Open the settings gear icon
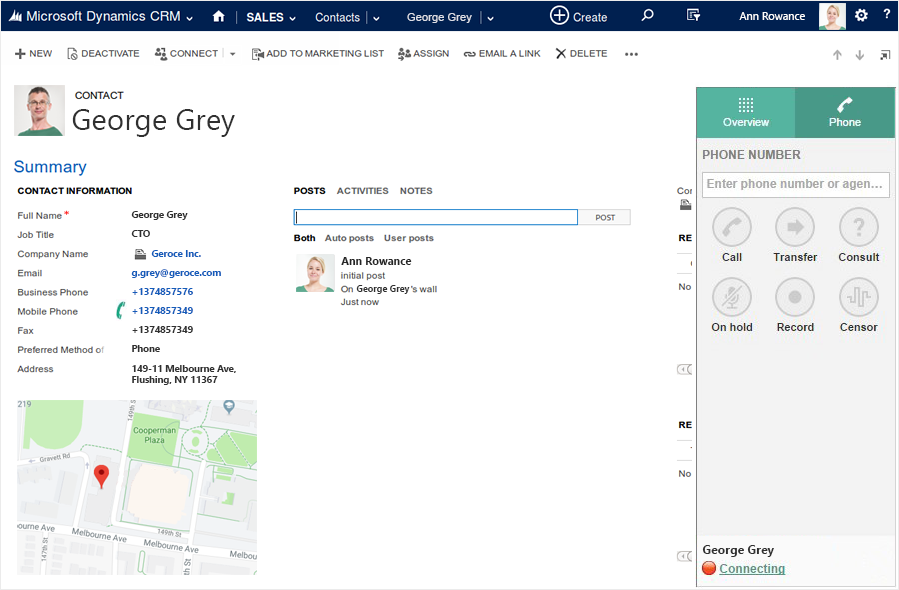 click(861, 15)
